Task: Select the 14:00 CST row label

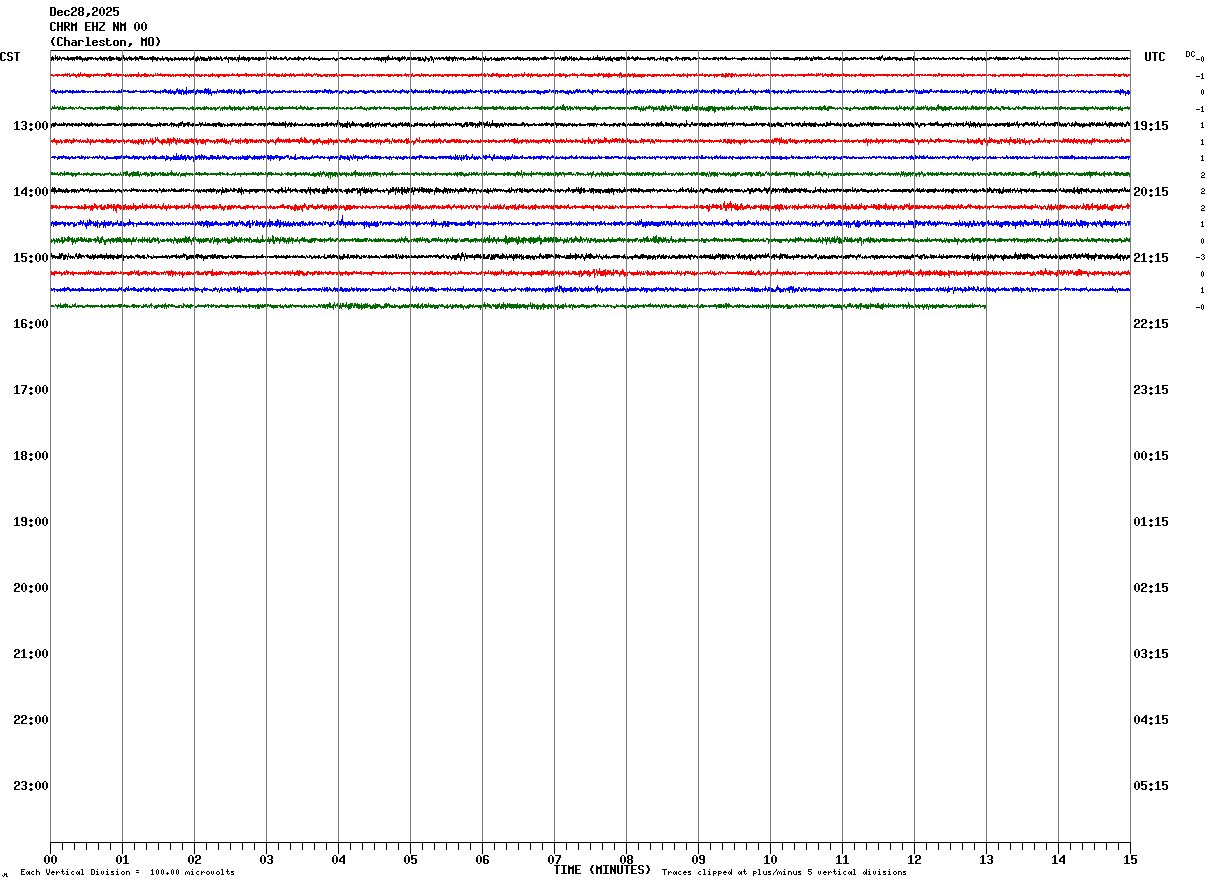Action: (x=31, y=192)
